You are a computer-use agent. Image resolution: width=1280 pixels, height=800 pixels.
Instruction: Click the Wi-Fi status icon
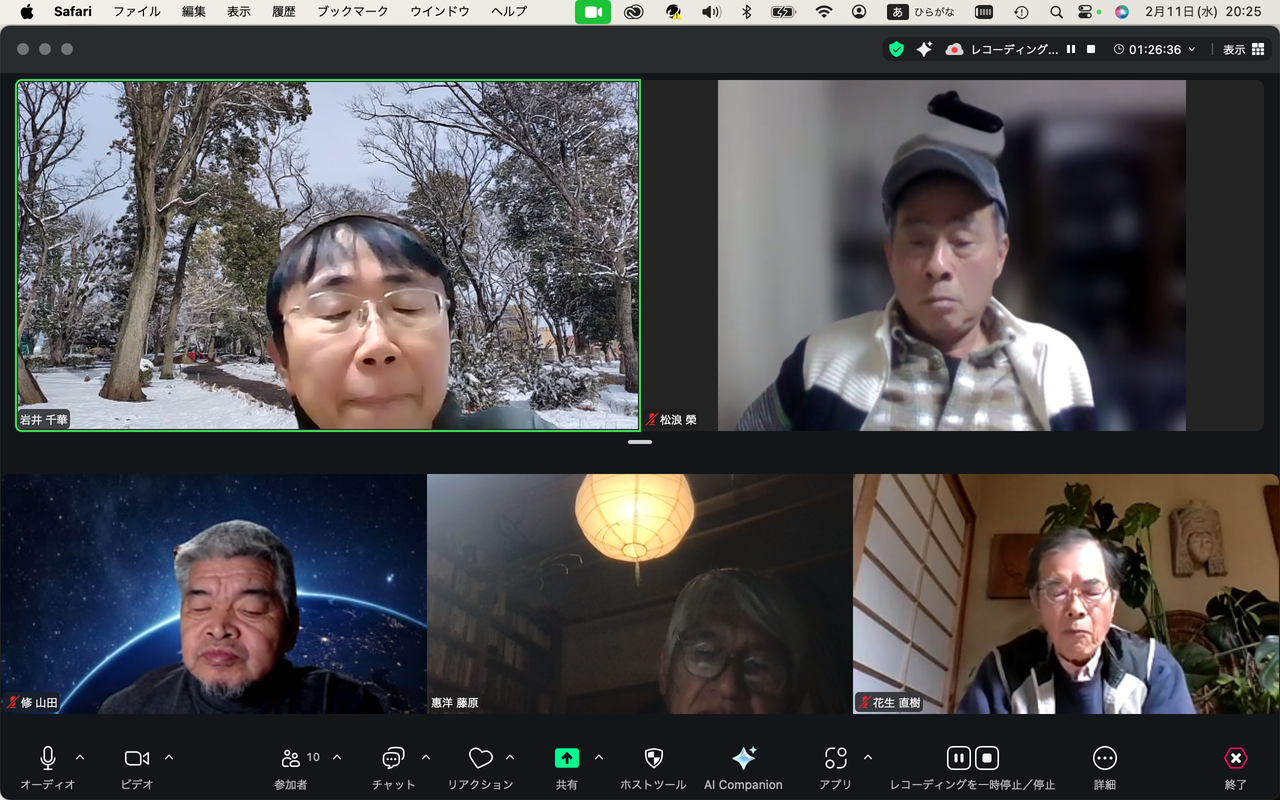[x=824, y=12]
